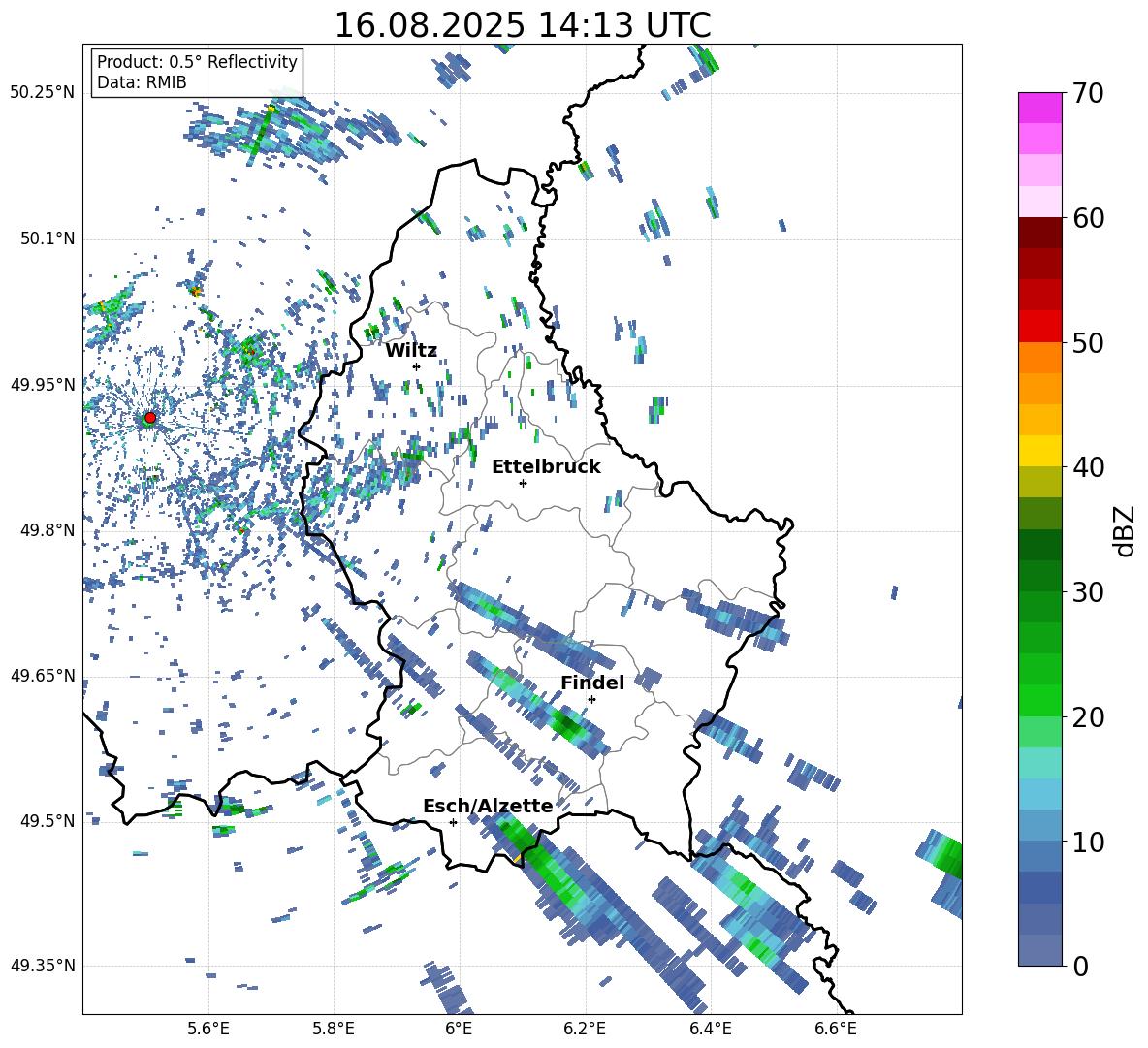Click the 'Product: 0.5° Reflectivity' text
Image resolution: width=1148 pixels, height=1048 pixels.
pyautogui.click(x=197, y=62)
